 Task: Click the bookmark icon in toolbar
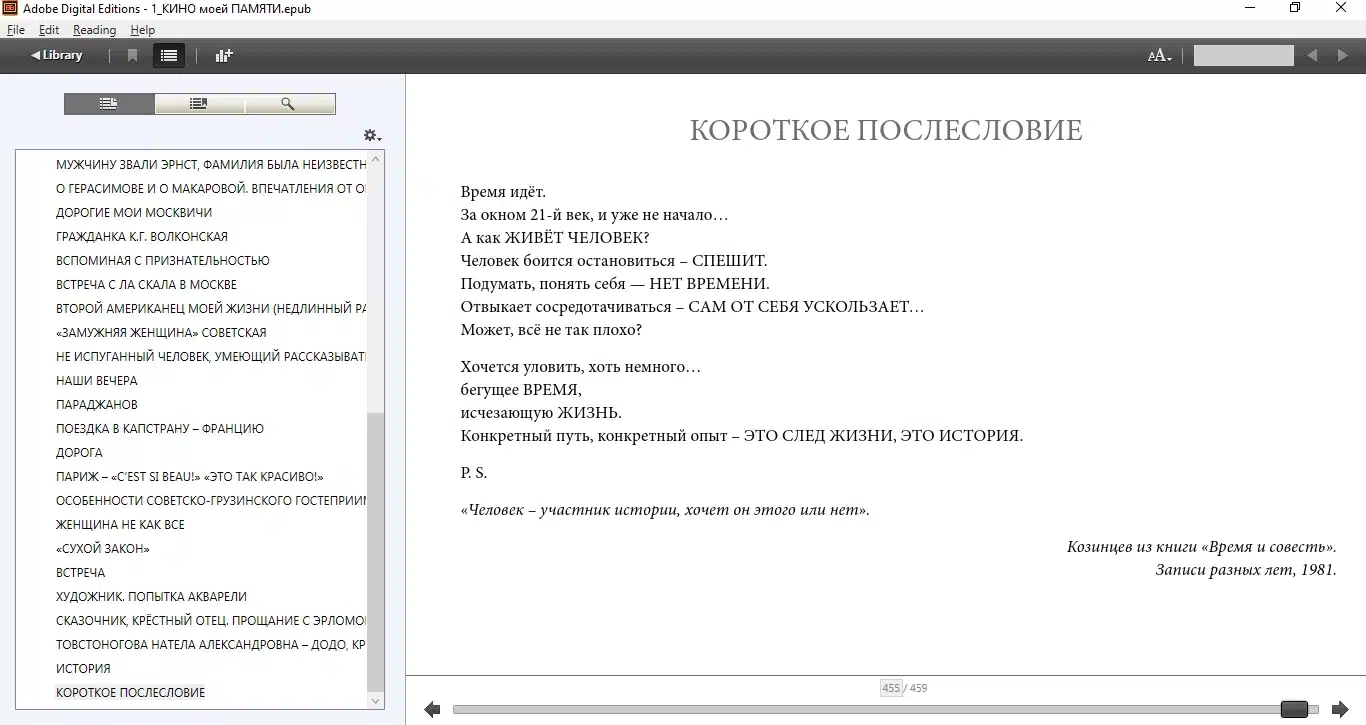132,56
